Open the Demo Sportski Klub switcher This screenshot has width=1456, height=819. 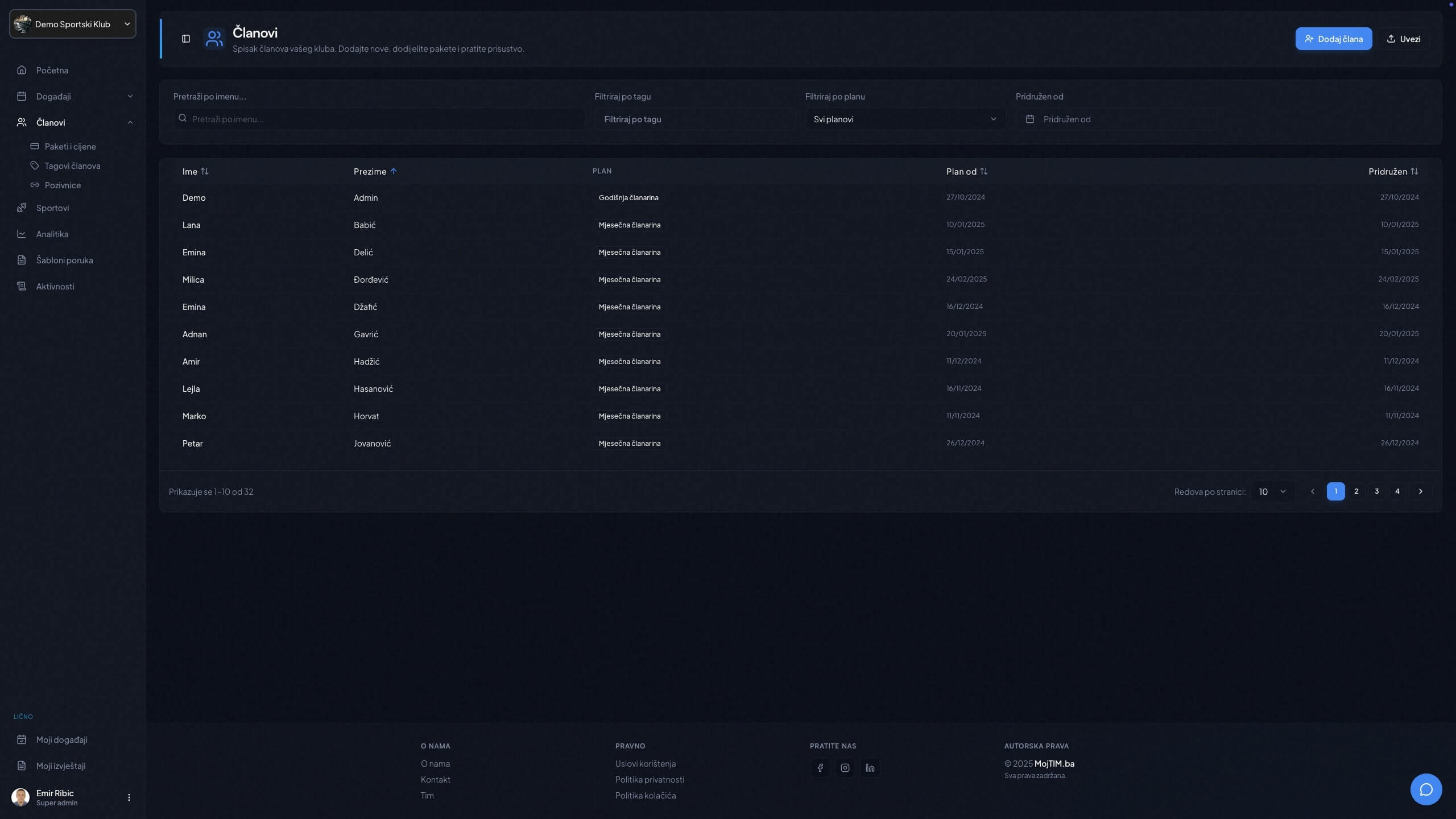[x=73, y=24]
